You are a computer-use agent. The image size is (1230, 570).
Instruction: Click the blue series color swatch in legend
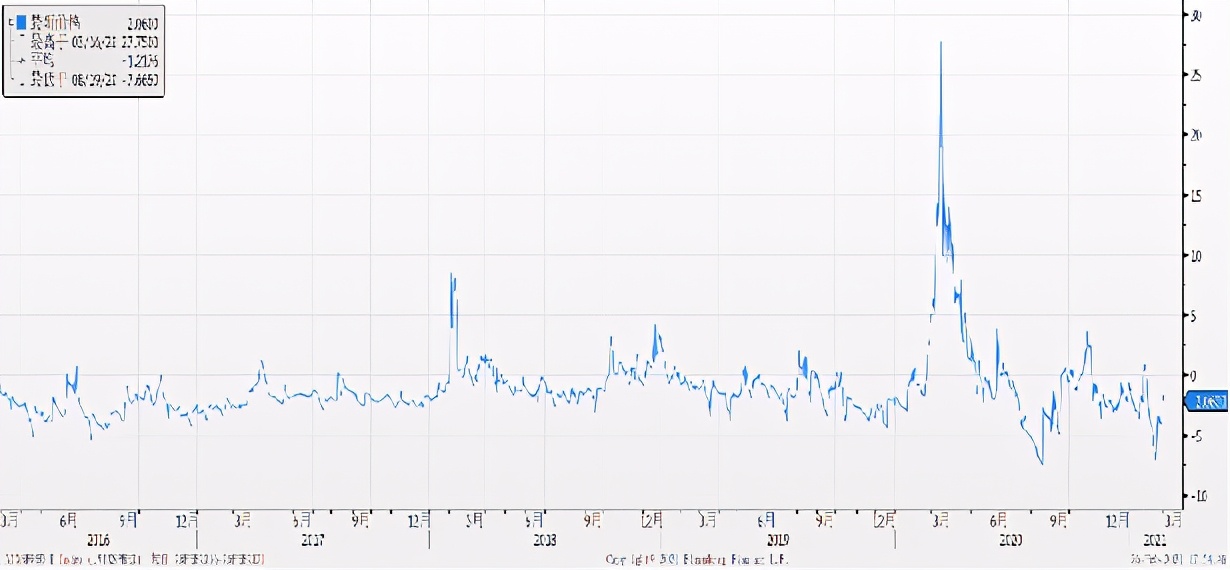[20, 21]
